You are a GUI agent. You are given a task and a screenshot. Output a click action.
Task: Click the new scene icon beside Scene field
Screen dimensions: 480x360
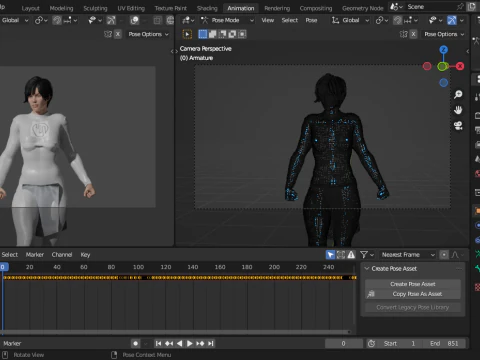coord(471,7)
